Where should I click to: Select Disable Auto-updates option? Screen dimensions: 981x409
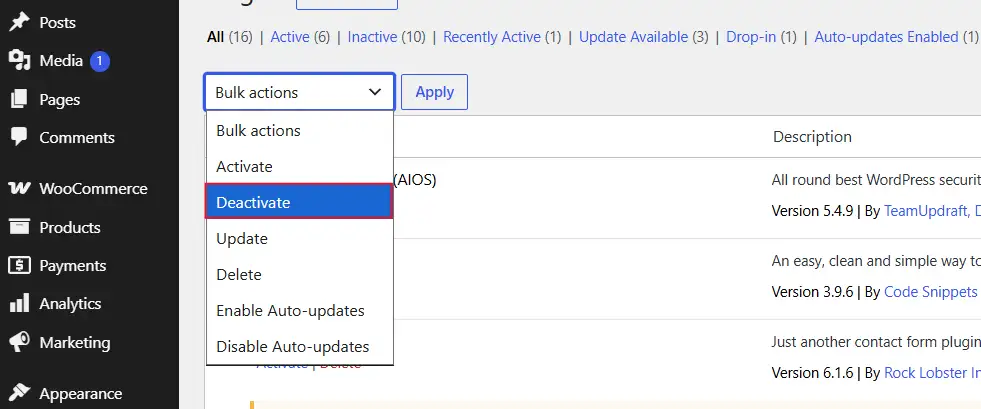point(300,346)
